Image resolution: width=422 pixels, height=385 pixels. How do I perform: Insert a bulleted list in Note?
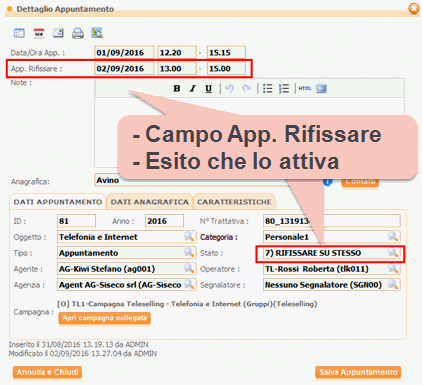click(x=267, y=88)
